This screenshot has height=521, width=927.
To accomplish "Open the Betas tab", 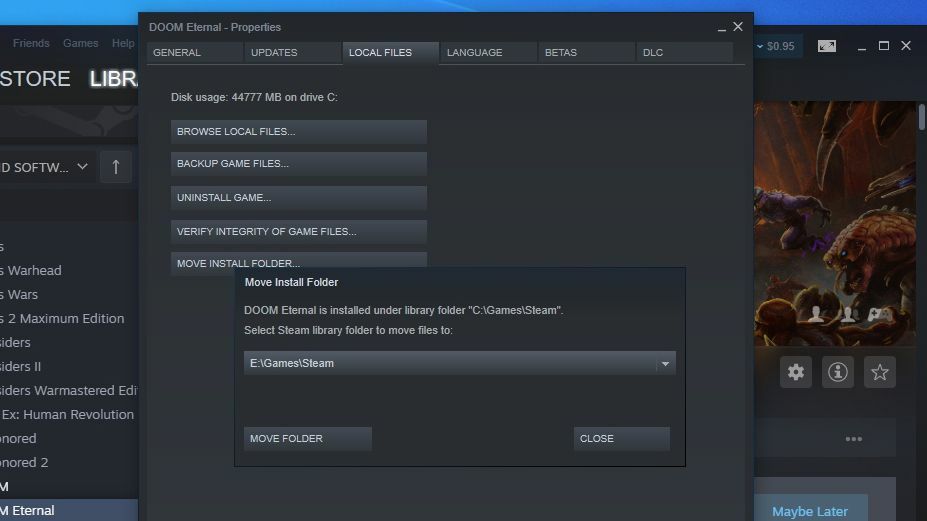I will tap(586, 53).
